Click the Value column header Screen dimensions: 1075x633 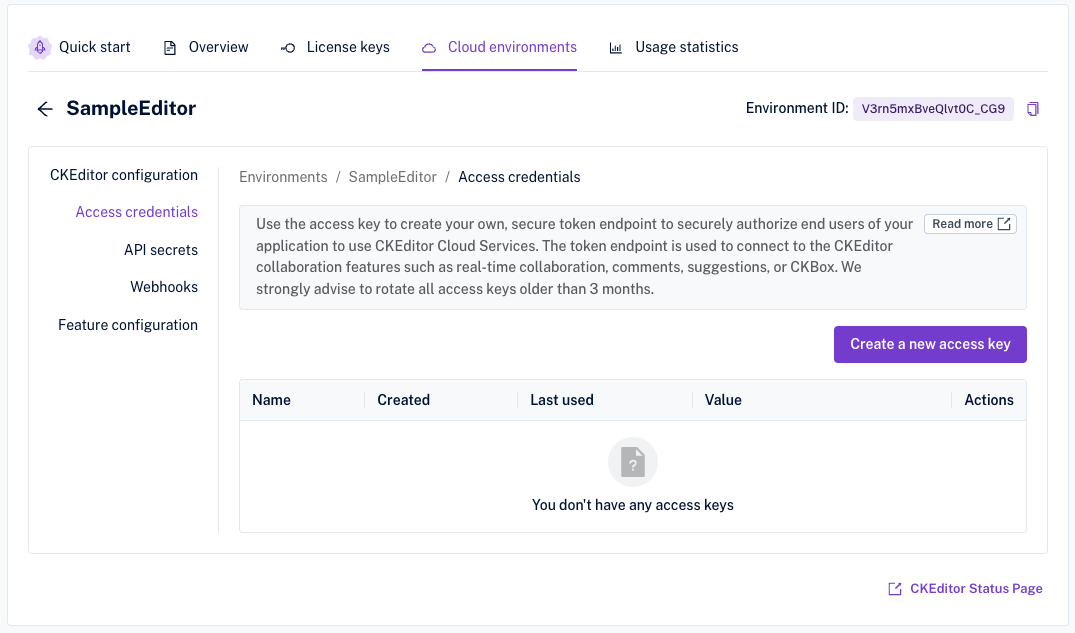point(723,400)
